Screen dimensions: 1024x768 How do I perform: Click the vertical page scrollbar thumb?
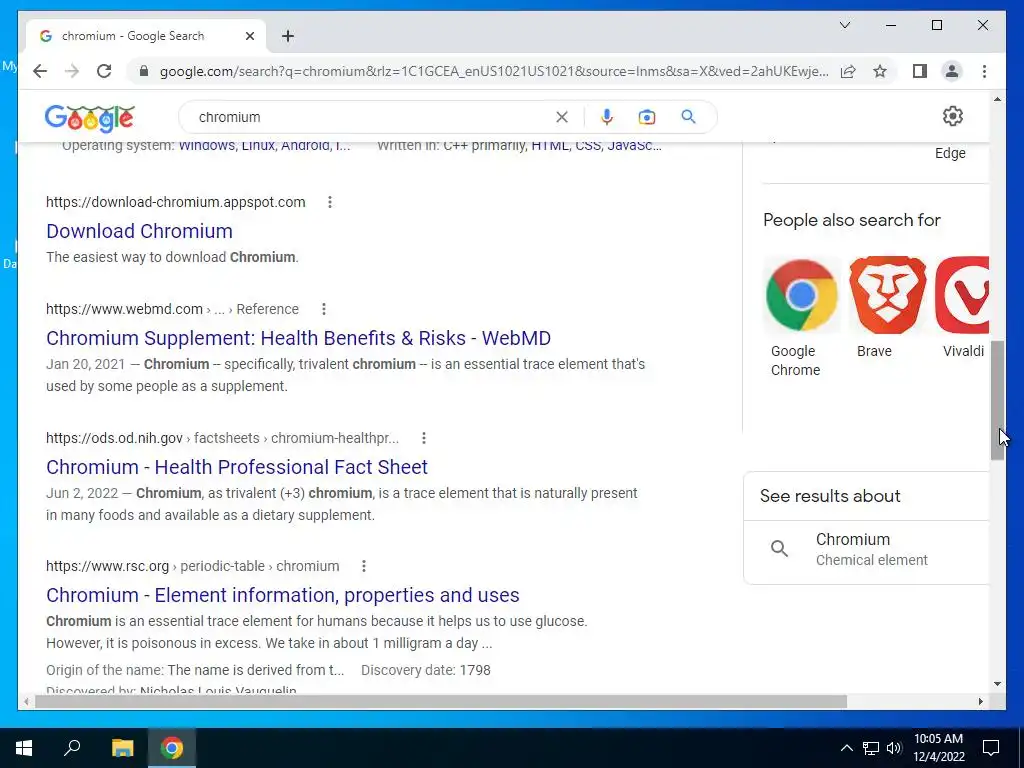(997, 400)
